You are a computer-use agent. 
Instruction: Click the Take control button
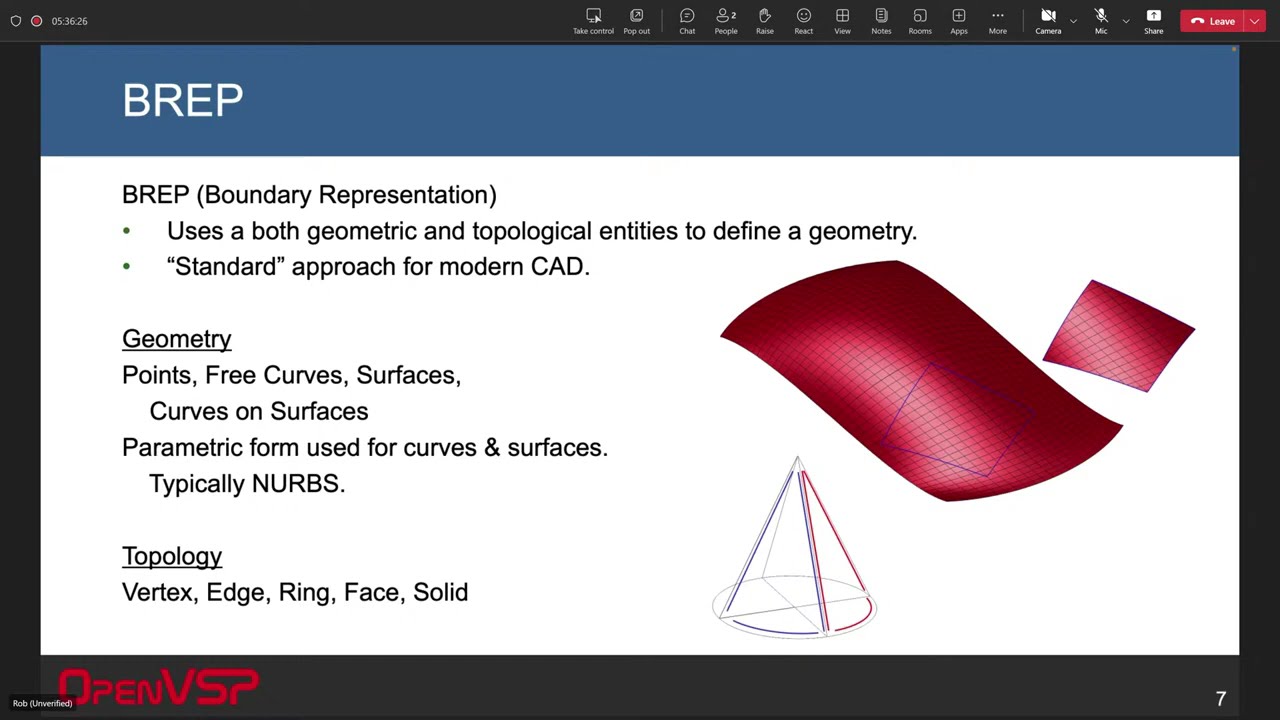(593, 21)
